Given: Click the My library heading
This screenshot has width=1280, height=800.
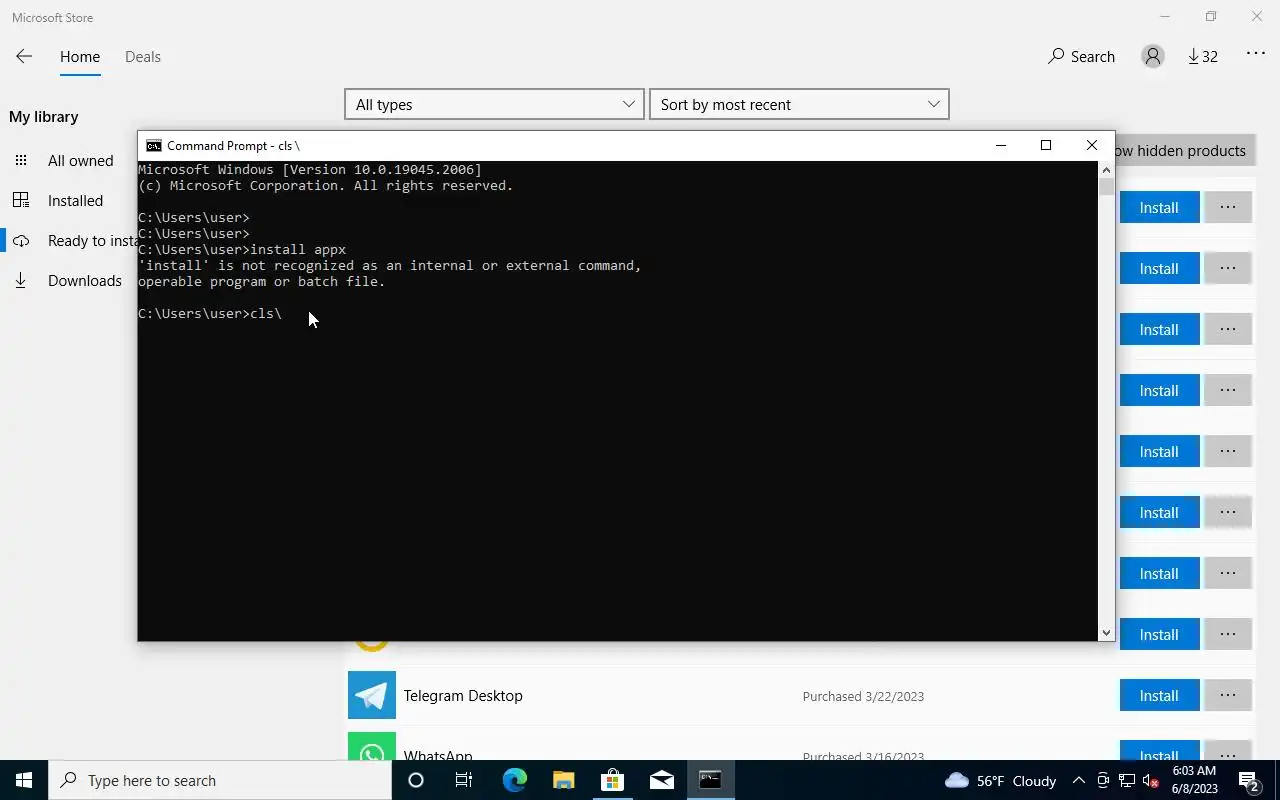Looking at the screenshot, I should (44, 117).
